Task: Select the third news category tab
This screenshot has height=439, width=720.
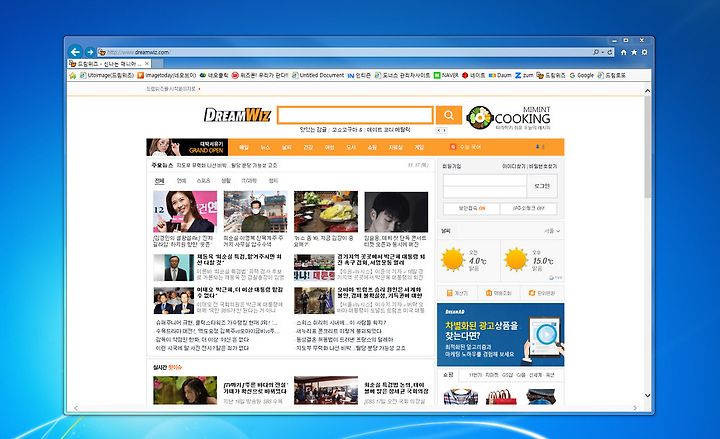Action: click(x=203, y=181)
